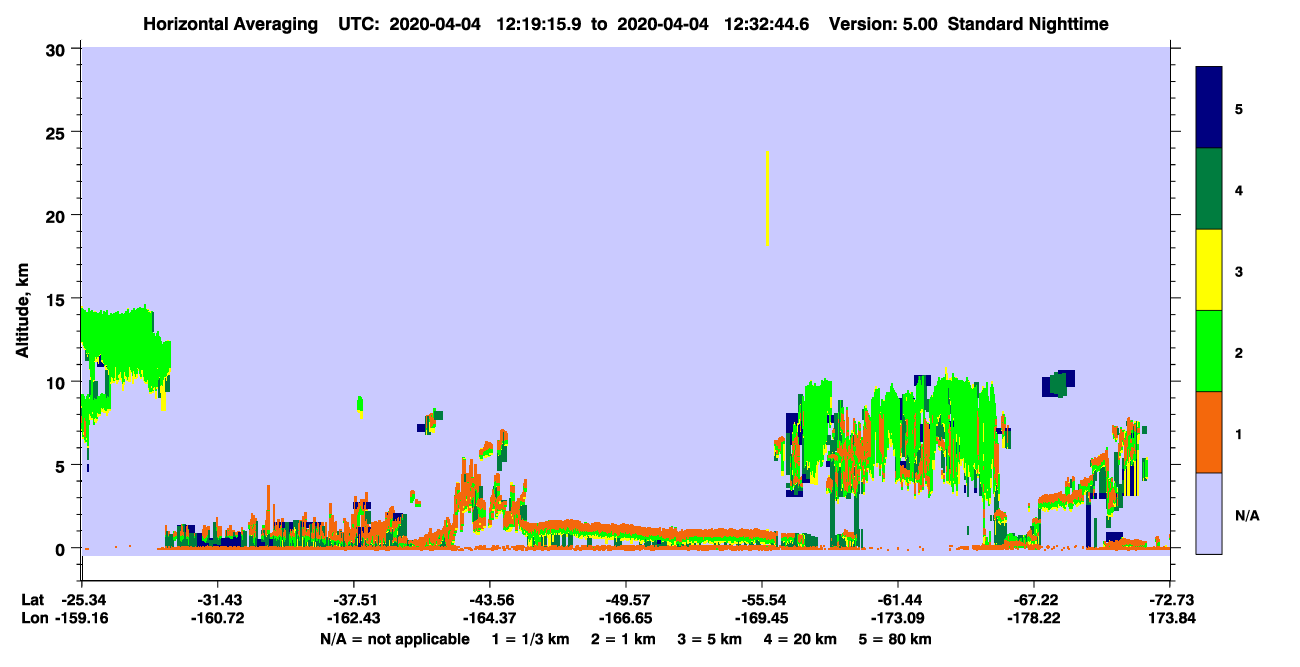1300x667 pixels.
Task: Click the yellow colorbar segment labeled 3
Action: tap(1209, 270)
